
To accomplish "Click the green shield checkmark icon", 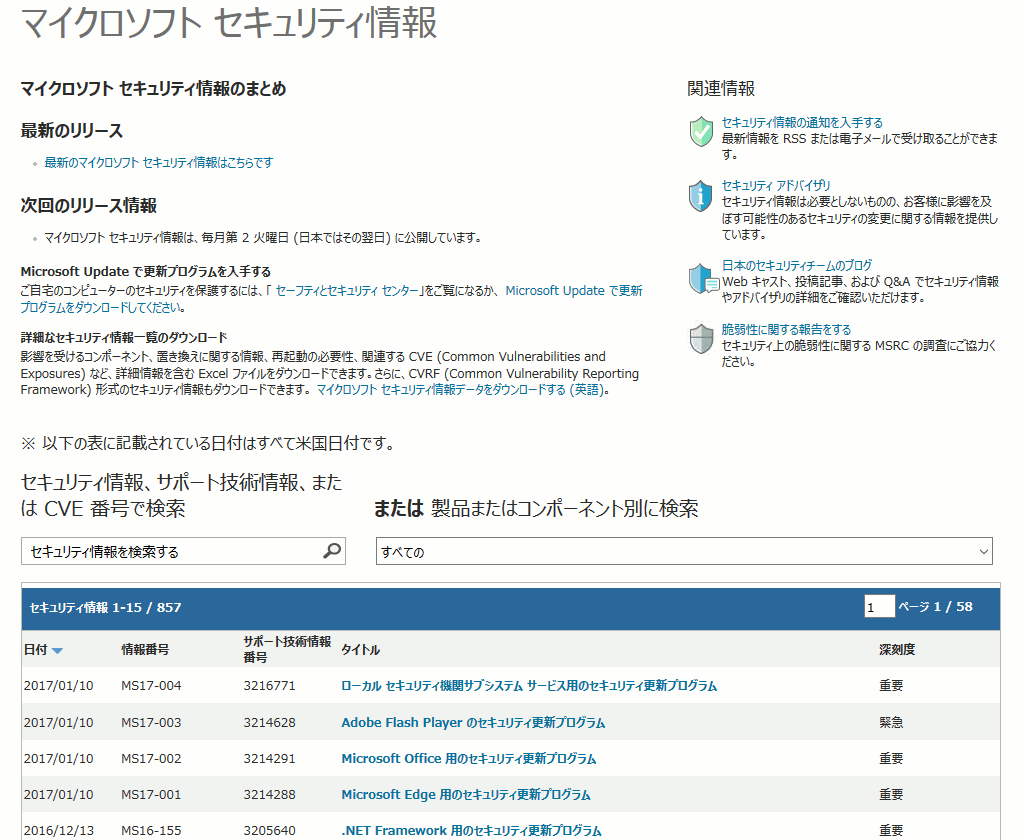I will click(x=701, y=131).
